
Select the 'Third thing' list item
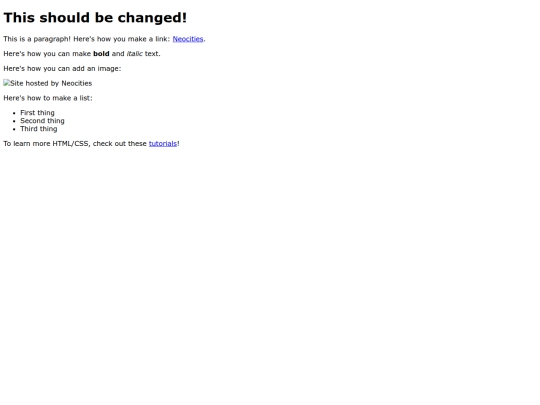coord(39,129)
